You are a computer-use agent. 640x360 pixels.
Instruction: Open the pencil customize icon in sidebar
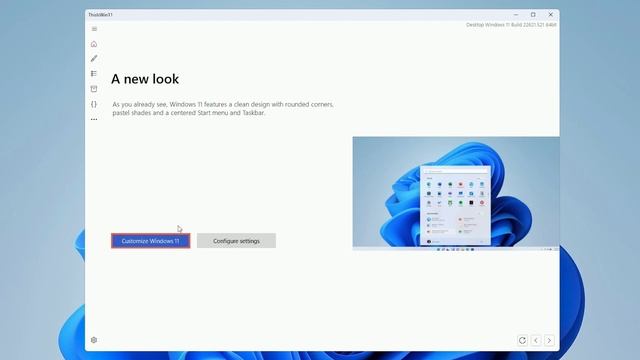(94, 59)
